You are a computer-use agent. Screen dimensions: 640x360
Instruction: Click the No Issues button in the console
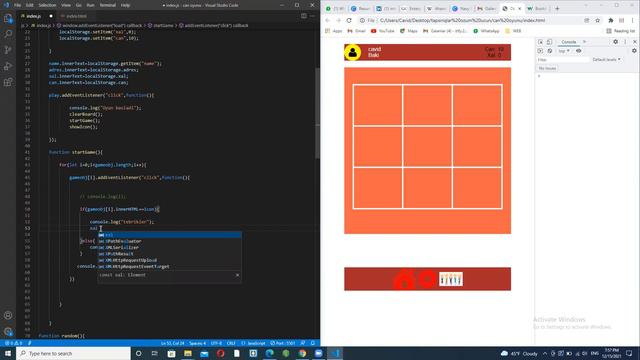click(x=547, y=68)
